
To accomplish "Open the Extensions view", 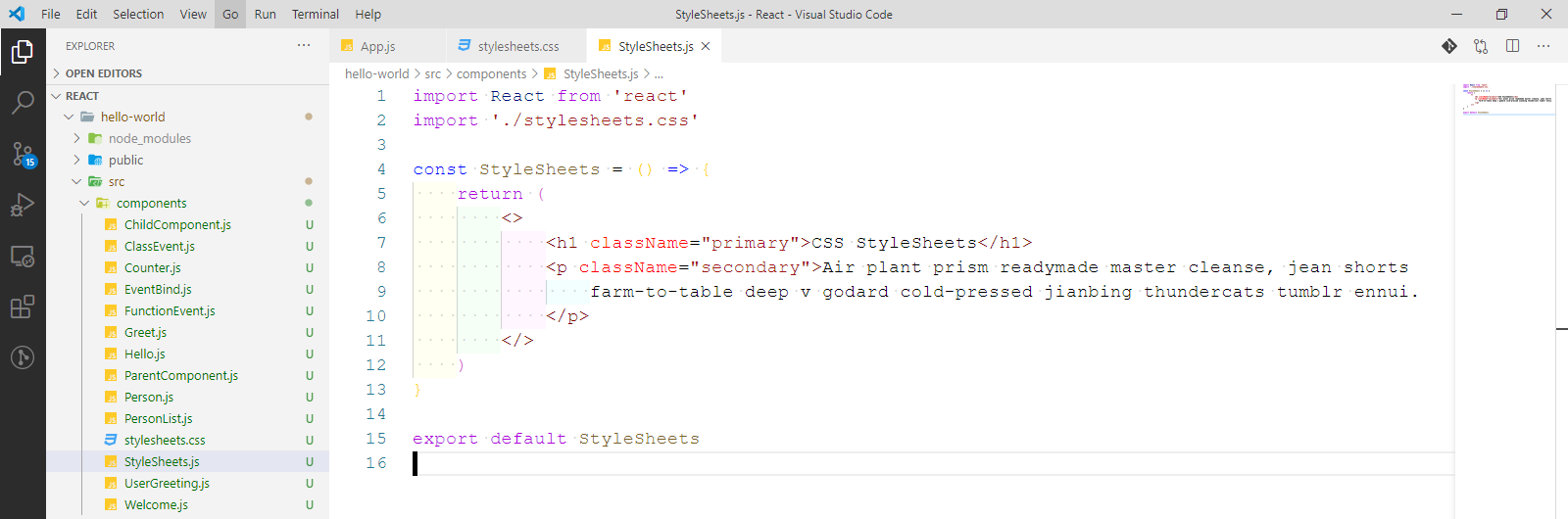I will coord(23,307).
